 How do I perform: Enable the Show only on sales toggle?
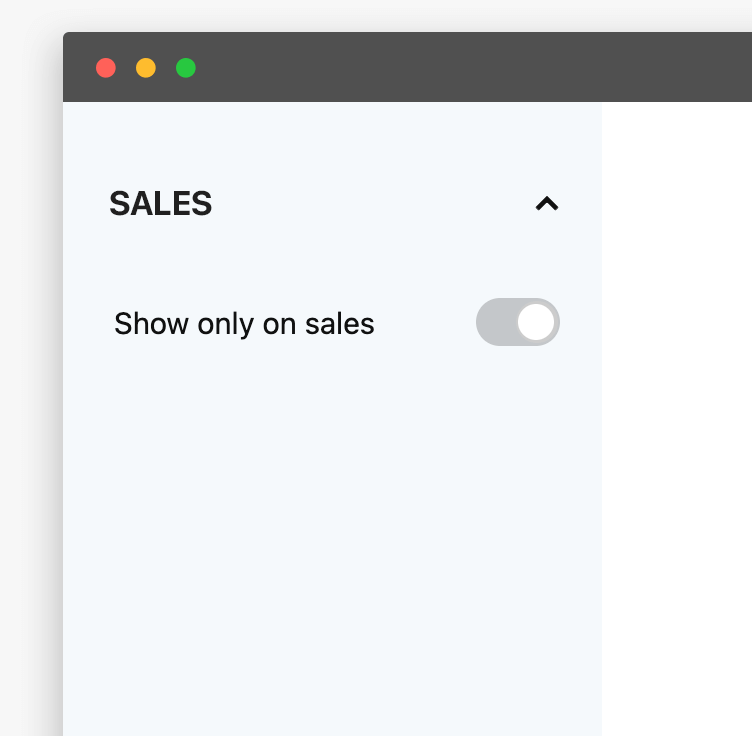pos(517,322)
